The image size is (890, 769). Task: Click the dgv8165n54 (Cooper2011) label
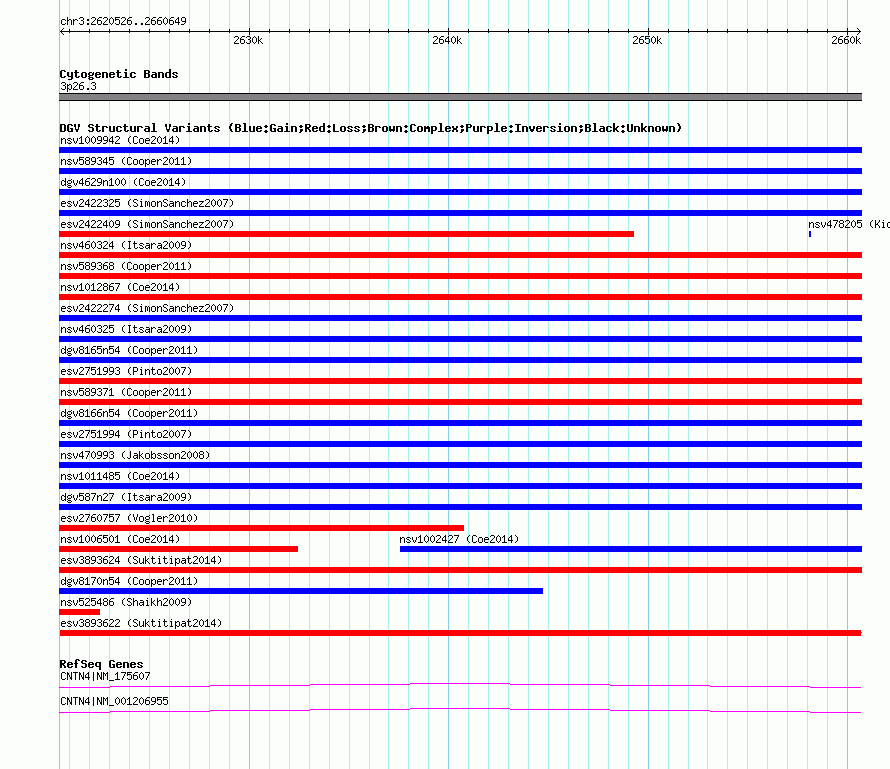(x=129, y=350)
